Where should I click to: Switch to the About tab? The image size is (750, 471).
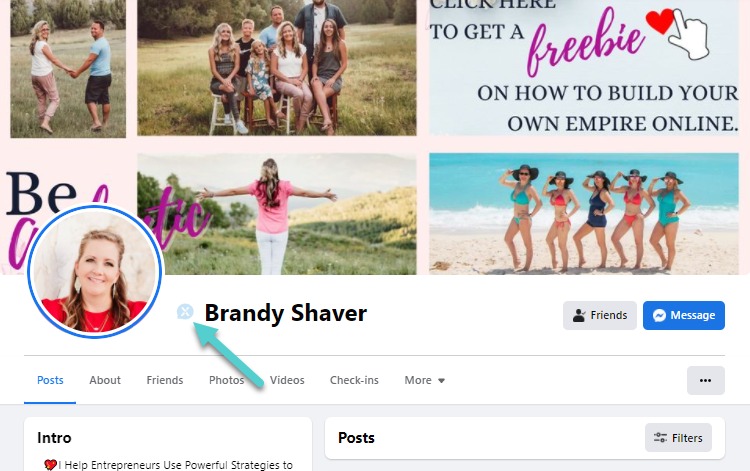pyautogui.click(x=105, y=380)
